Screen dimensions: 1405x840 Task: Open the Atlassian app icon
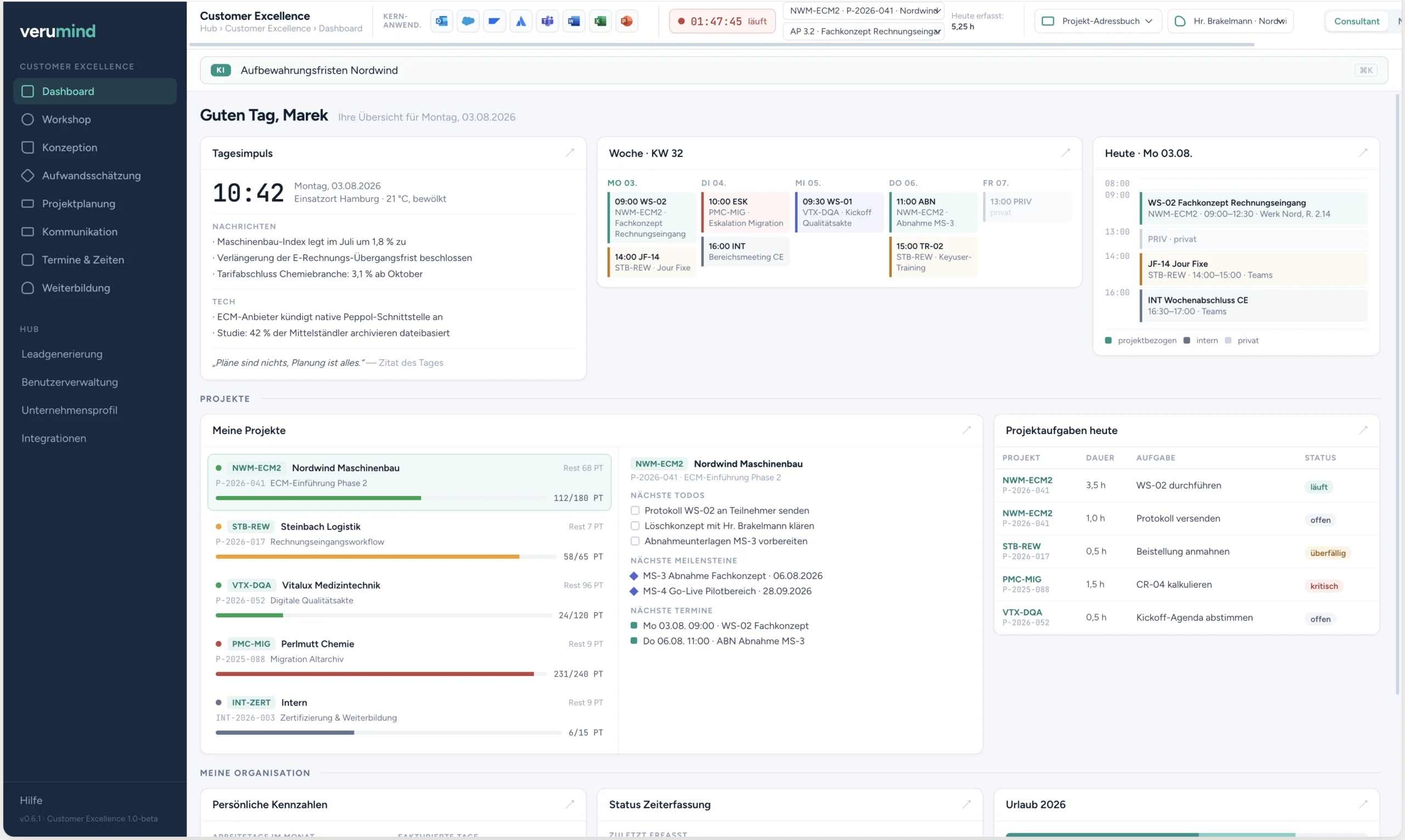pyautogui.click(x=521, y=21)
